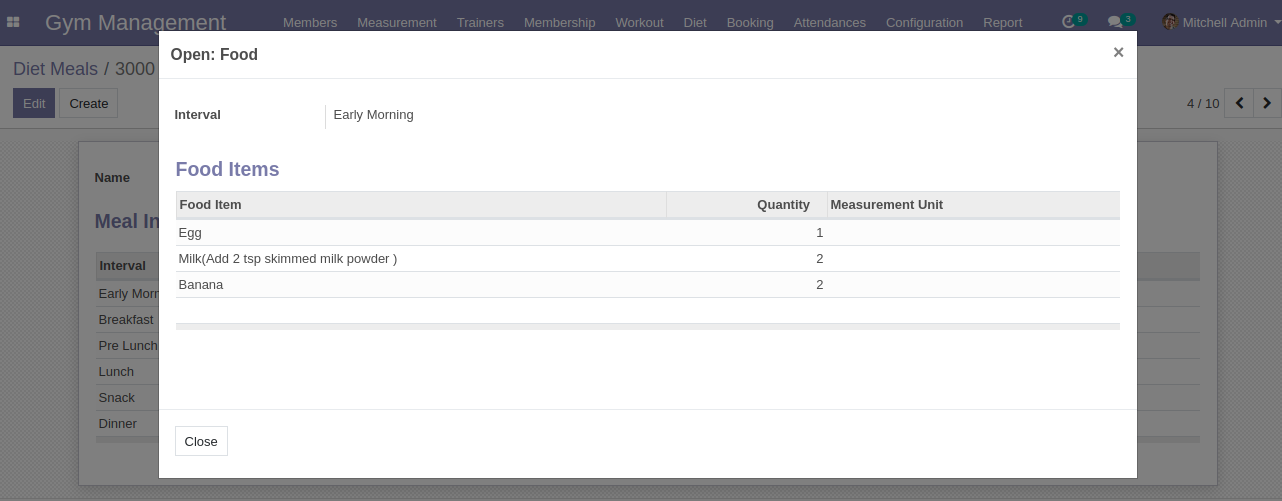Open the apps grid menu icon

point(14,22)
